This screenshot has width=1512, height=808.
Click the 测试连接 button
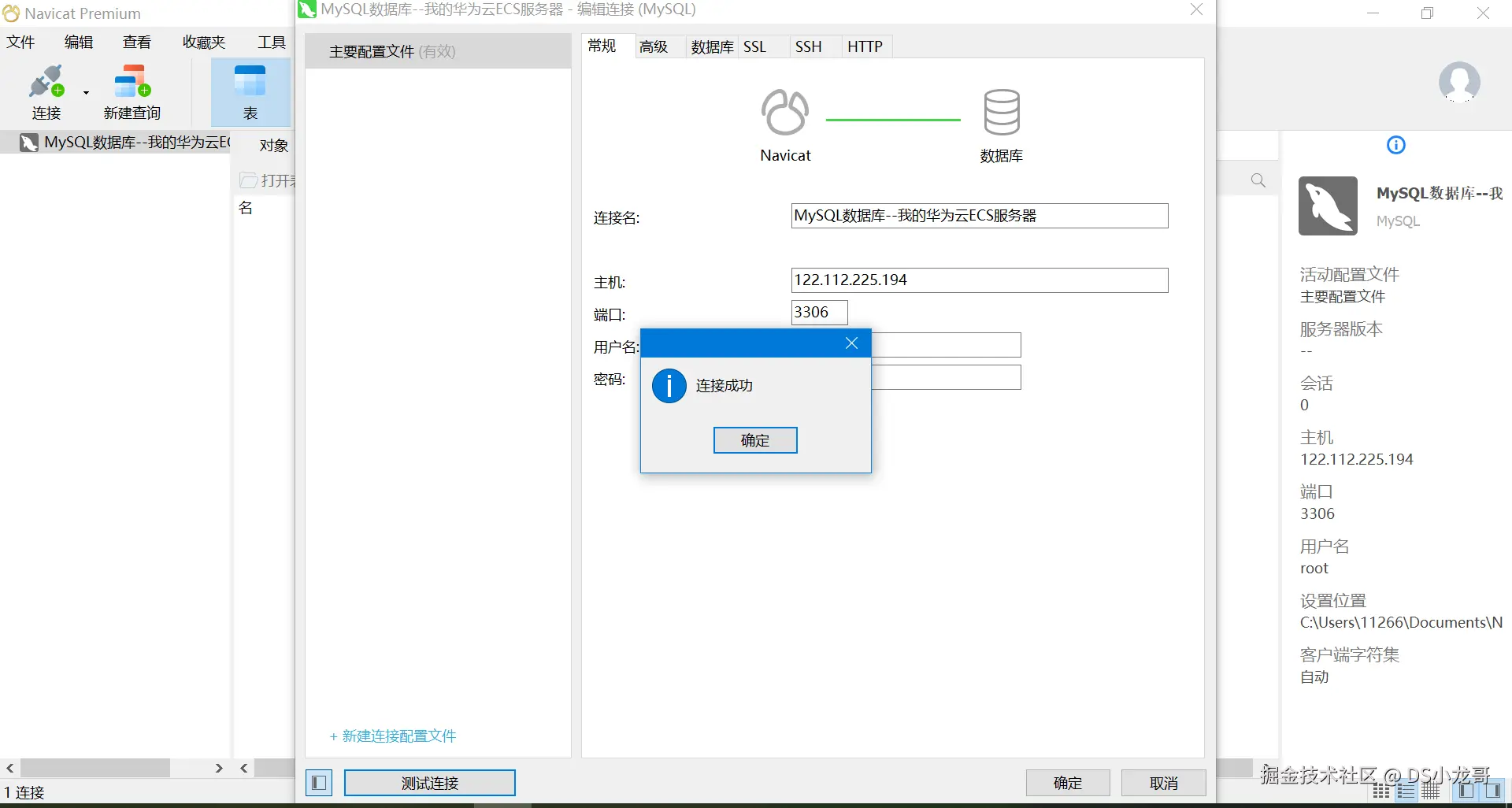(x=430, y=783)
